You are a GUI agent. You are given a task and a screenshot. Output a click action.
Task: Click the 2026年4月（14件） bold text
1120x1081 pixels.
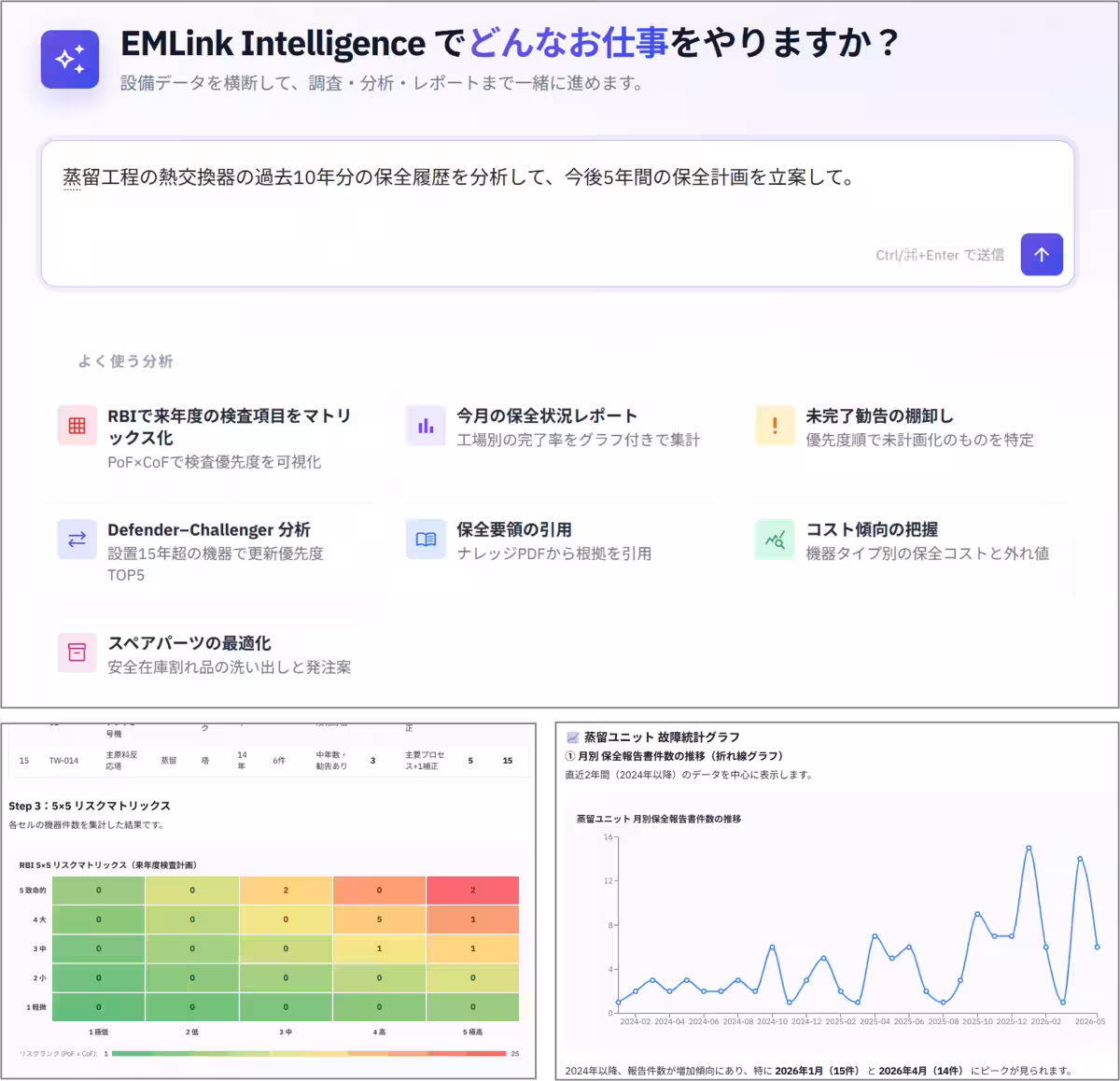click(x=920, y=1071)
